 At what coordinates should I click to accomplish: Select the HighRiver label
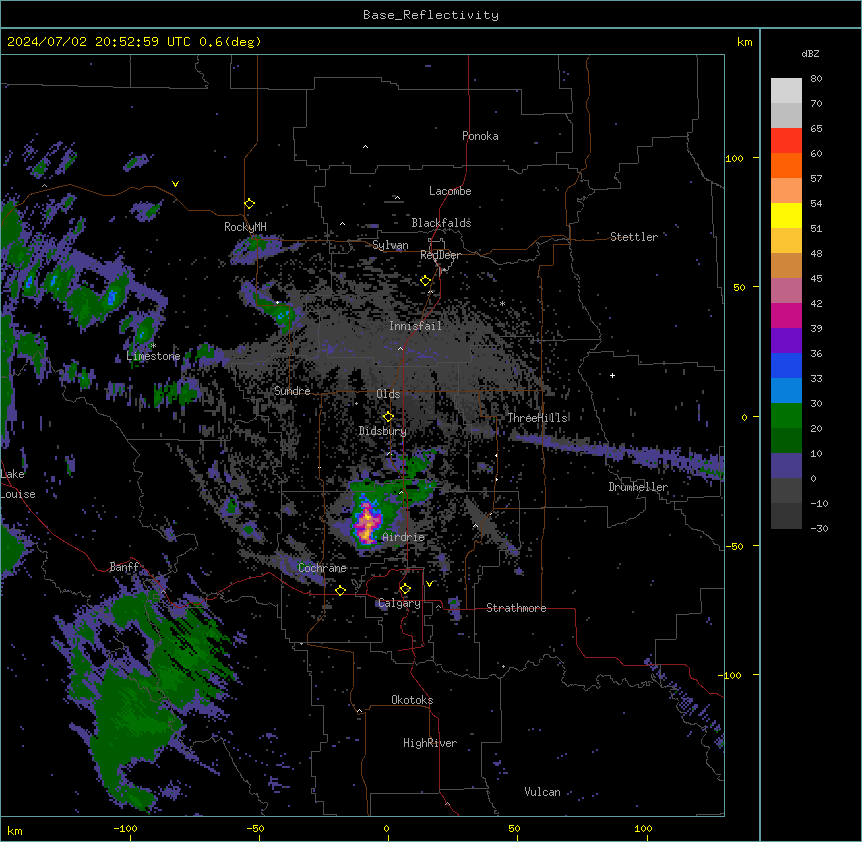(430, 743)
